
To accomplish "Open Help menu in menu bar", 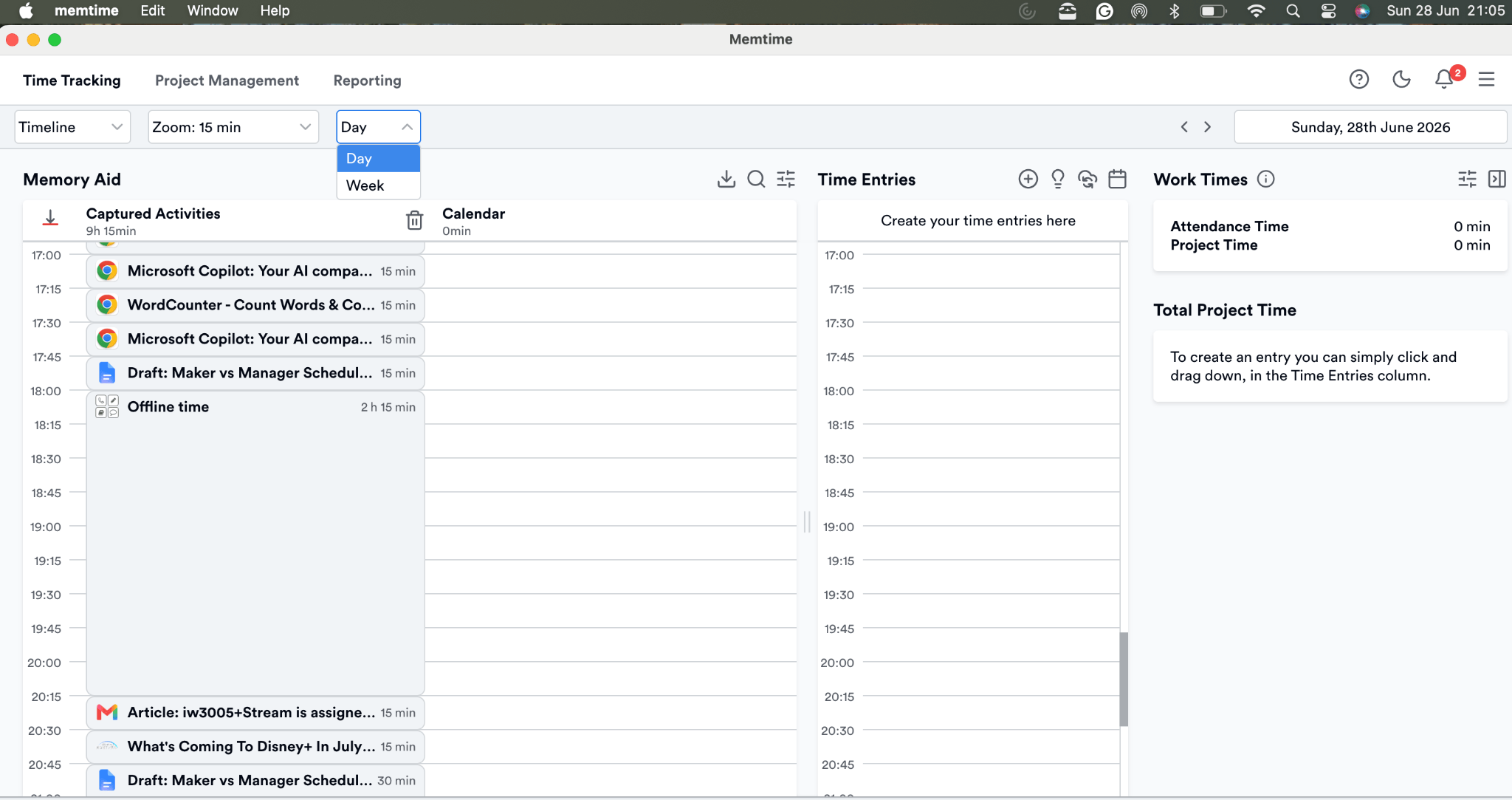I will (x=275, y=10).
